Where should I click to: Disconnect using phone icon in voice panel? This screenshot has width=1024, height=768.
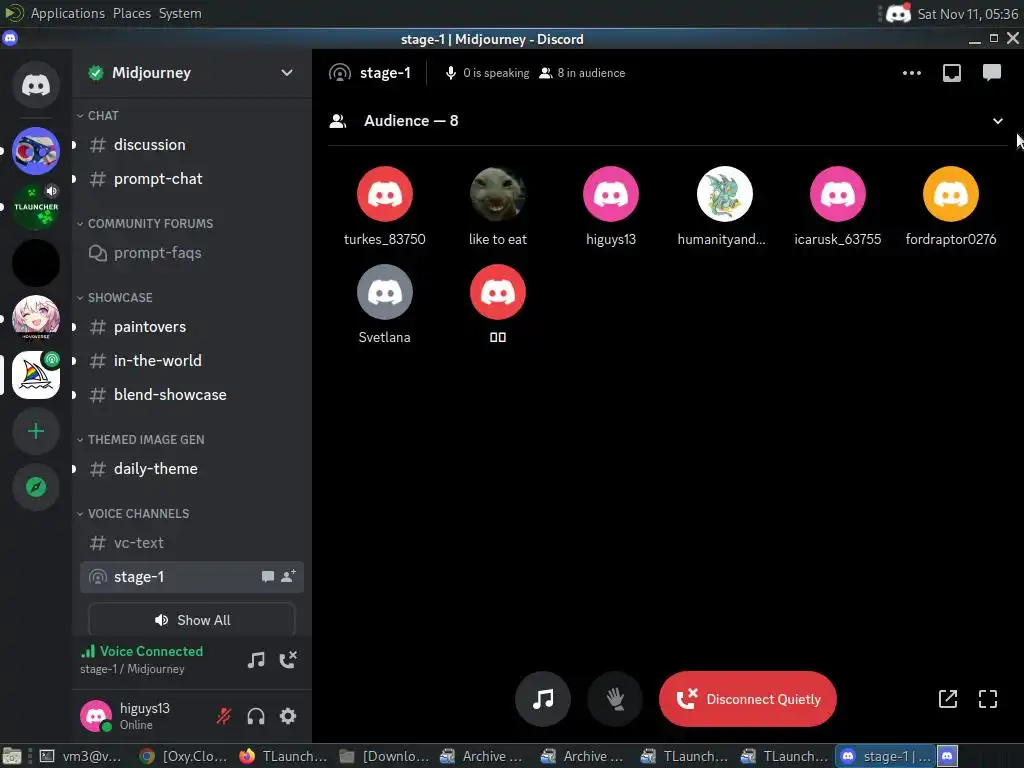(288, 660)
